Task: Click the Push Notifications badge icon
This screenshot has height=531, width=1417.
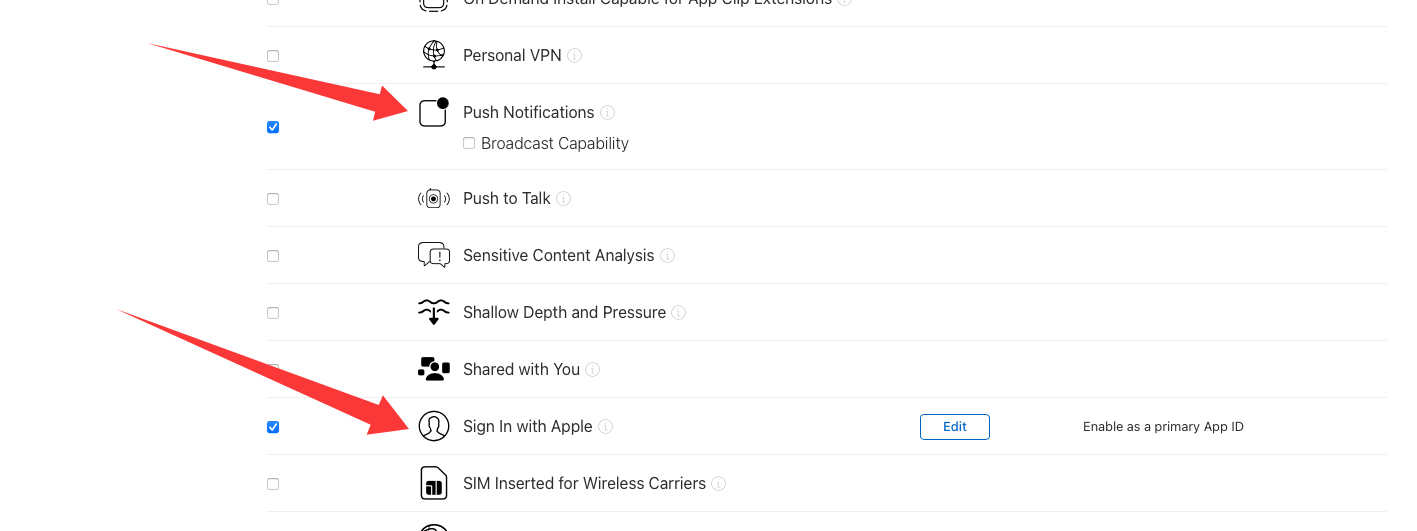Action: (x=433, y=112)
